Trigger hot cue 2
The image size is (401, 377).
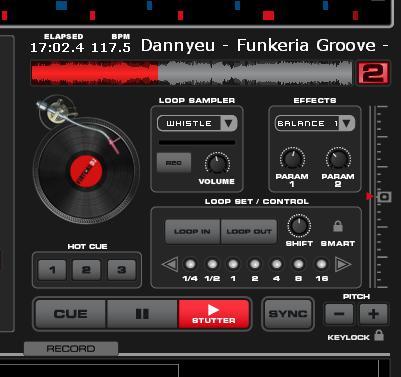tap(86, 270)
